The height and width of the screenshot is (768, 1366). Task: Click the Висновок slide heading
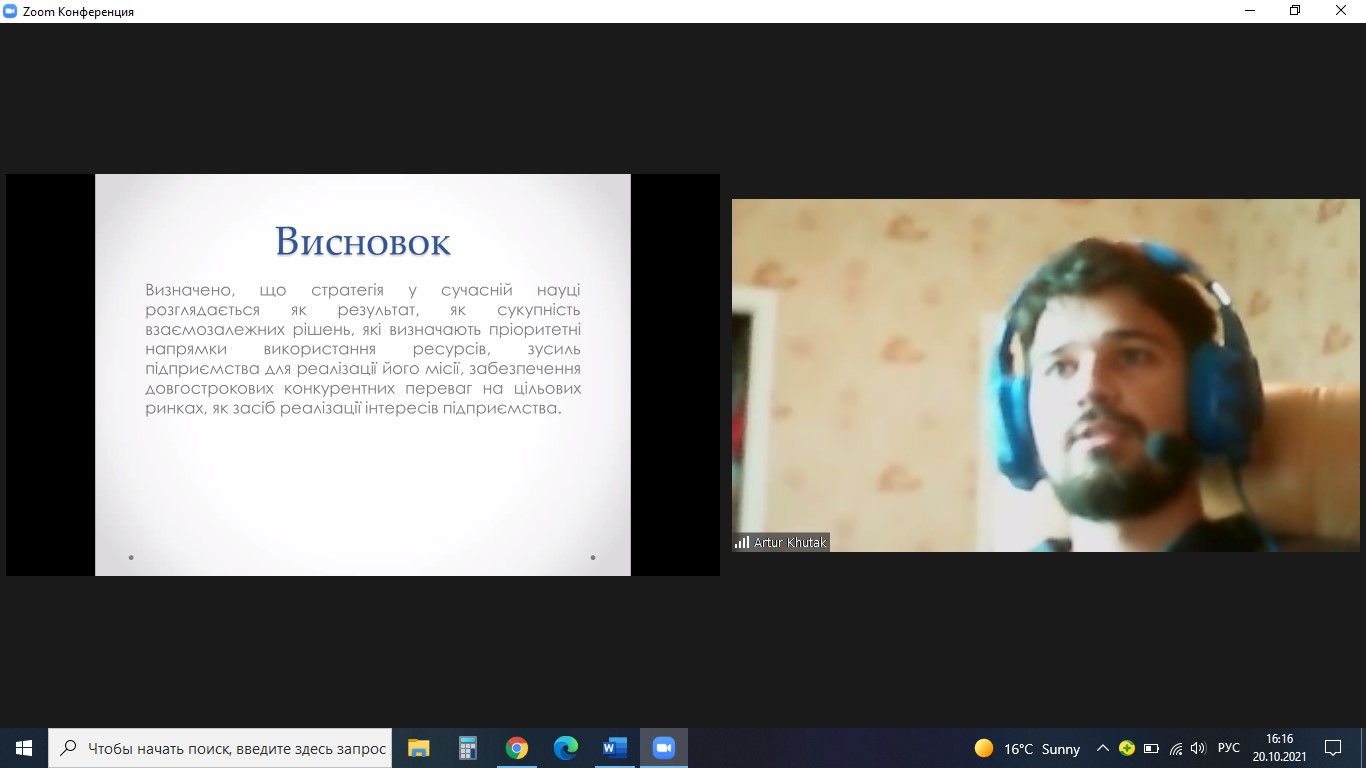[x=363, y=241]
